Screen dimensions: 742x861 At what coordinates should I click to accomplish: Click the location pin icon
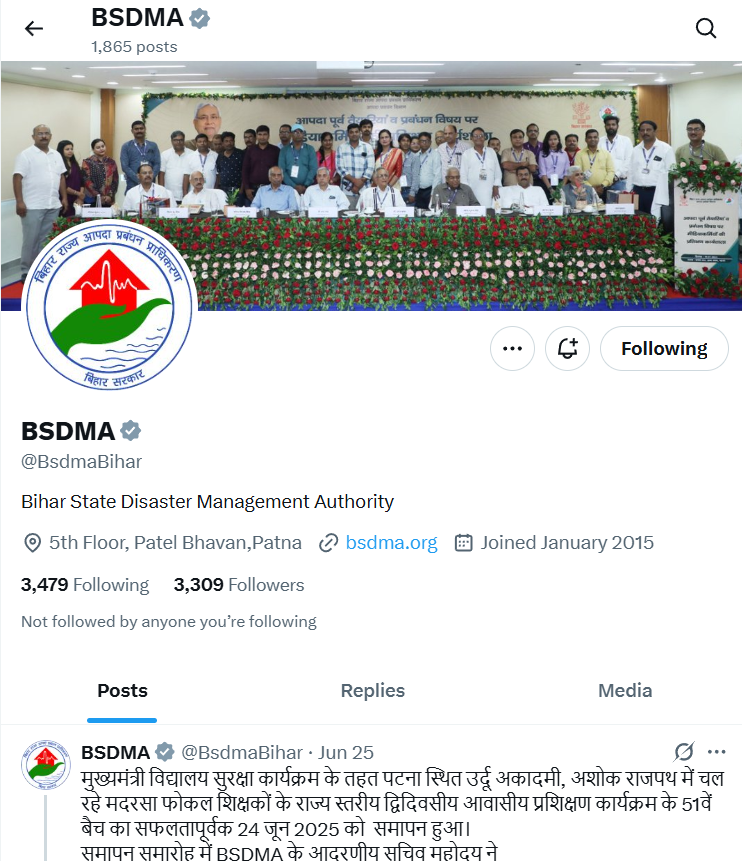32,543
